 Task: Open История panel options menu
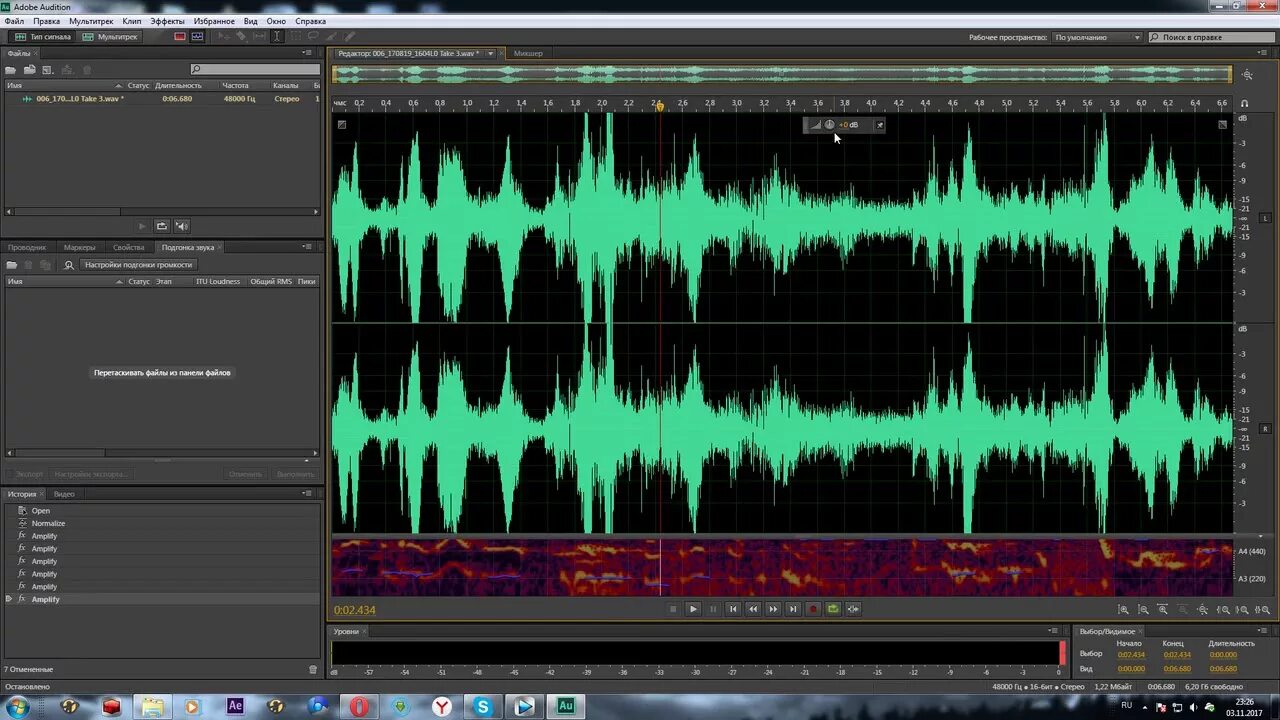307,493
